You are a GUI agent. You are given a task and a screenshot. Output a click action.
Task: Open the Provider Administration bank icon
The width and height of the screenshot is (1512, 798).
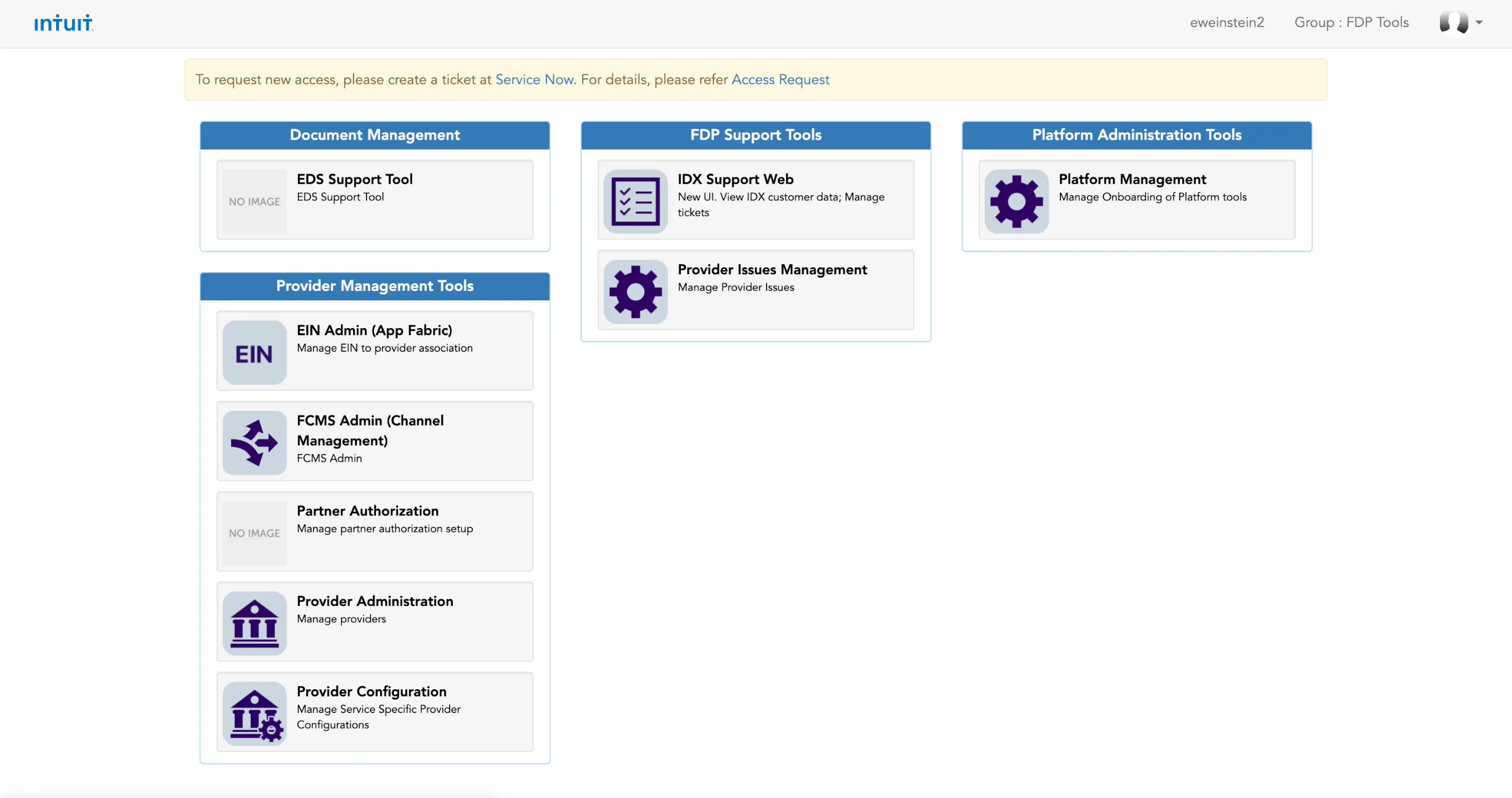[x=255, y=623]
